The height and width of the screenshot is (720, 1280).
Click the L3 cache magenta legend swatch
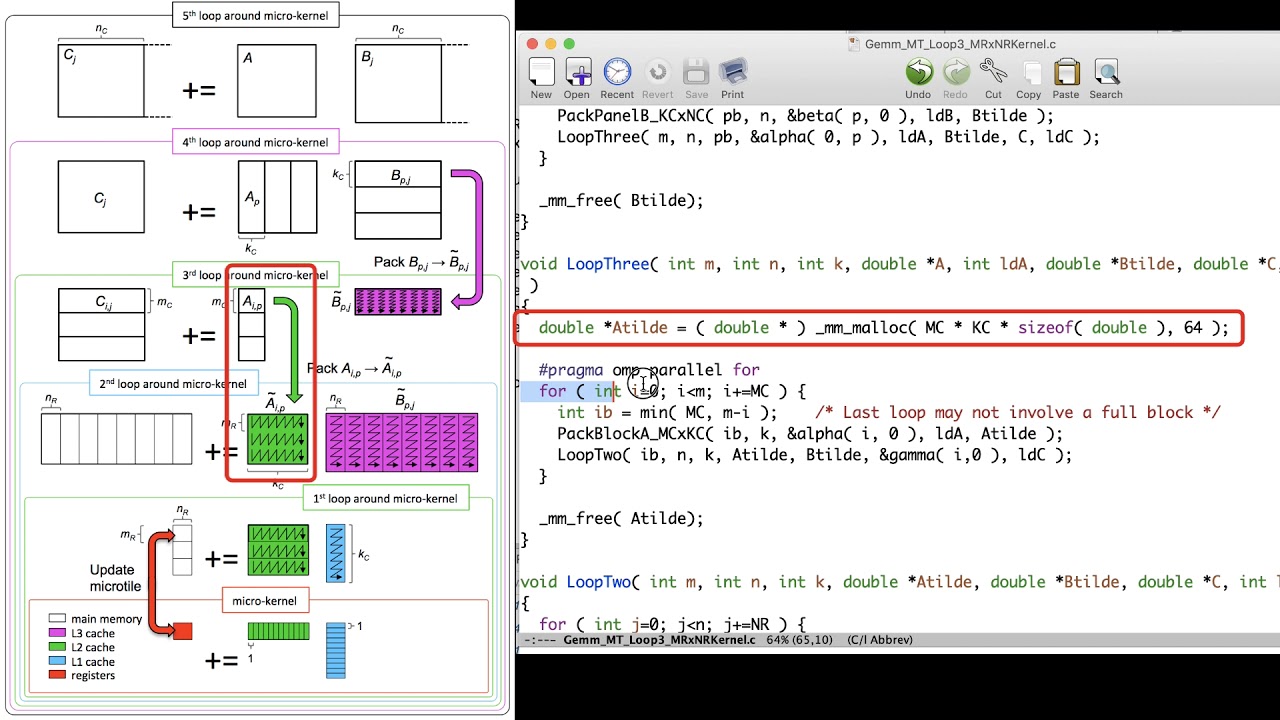tap(56, 633)
